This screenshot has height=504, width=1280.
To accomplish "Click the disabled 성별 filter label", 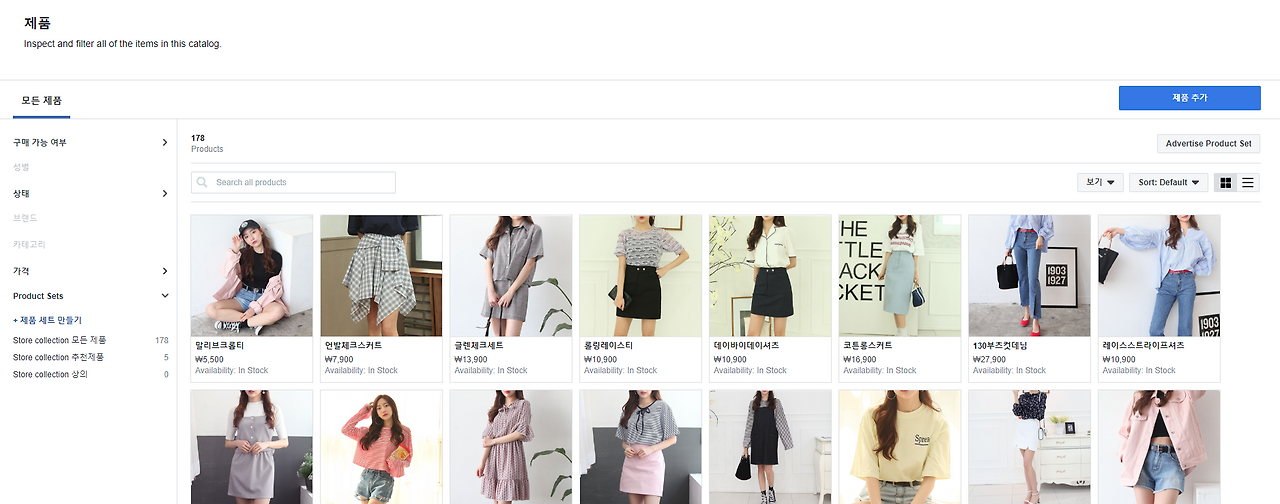I will [x=21, y=167].
